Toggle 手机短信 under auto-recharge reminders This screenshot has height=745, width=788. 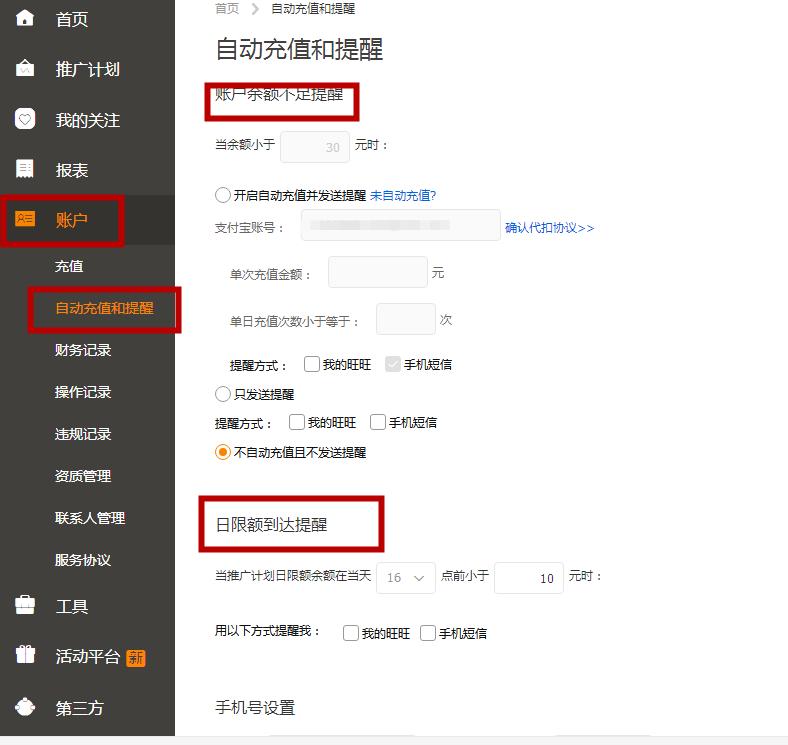(392, 364)
